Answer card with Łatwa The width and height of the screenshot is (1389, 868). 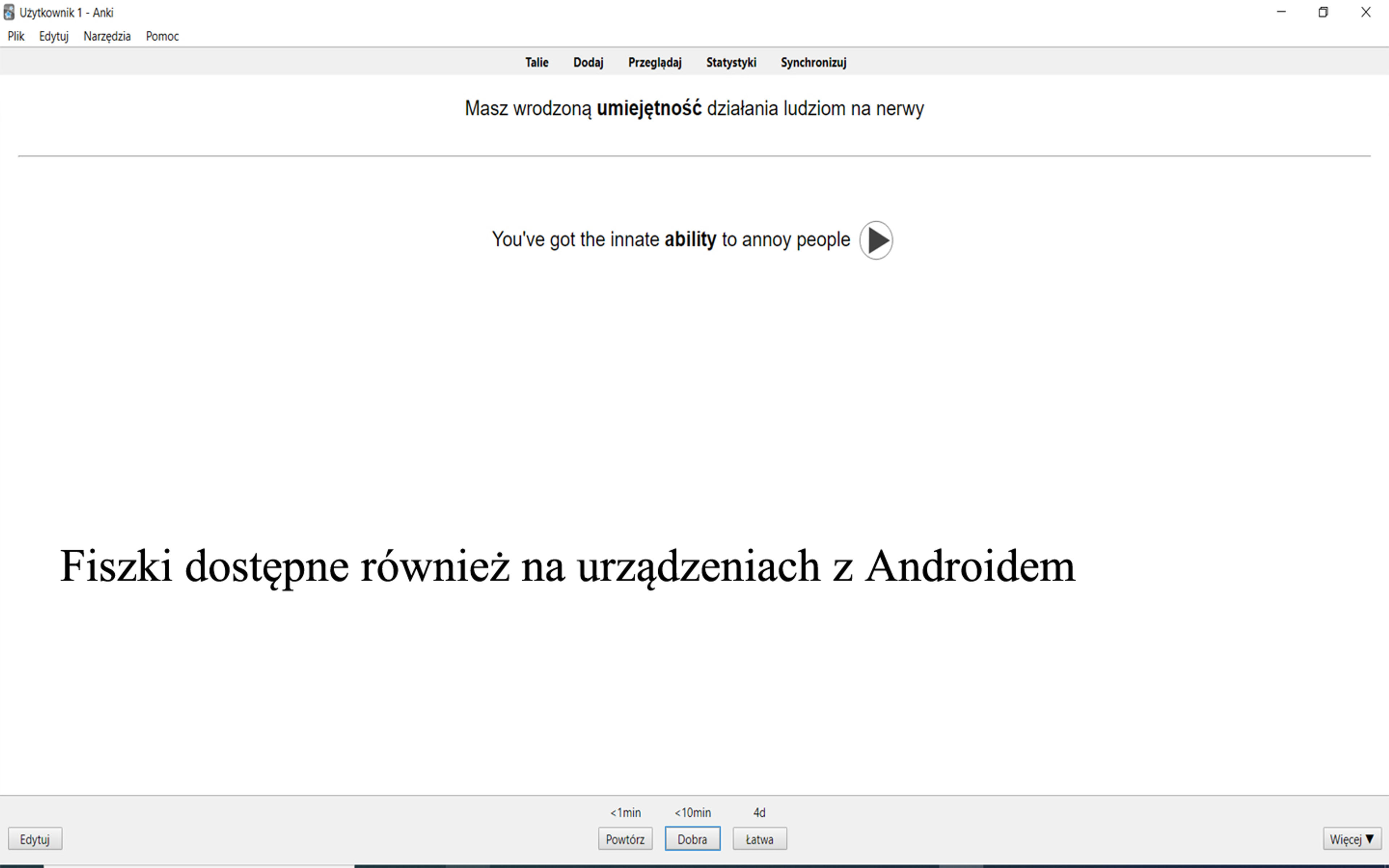point(759,839)
